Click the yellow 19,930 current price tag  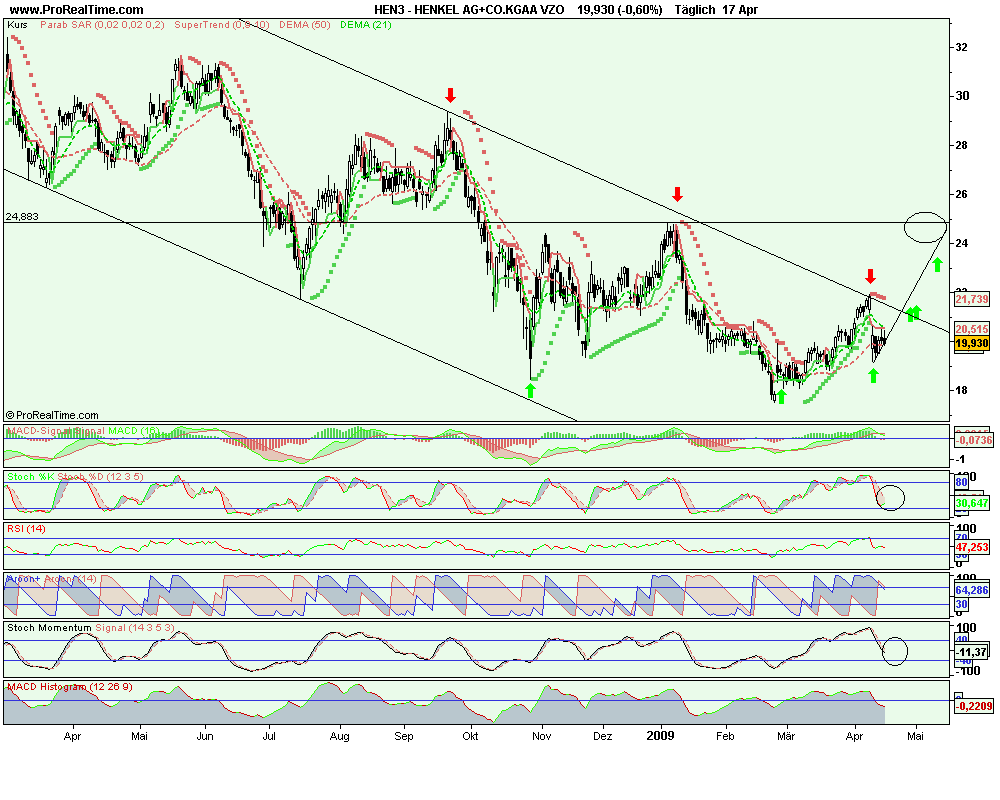tap(972, 344)
